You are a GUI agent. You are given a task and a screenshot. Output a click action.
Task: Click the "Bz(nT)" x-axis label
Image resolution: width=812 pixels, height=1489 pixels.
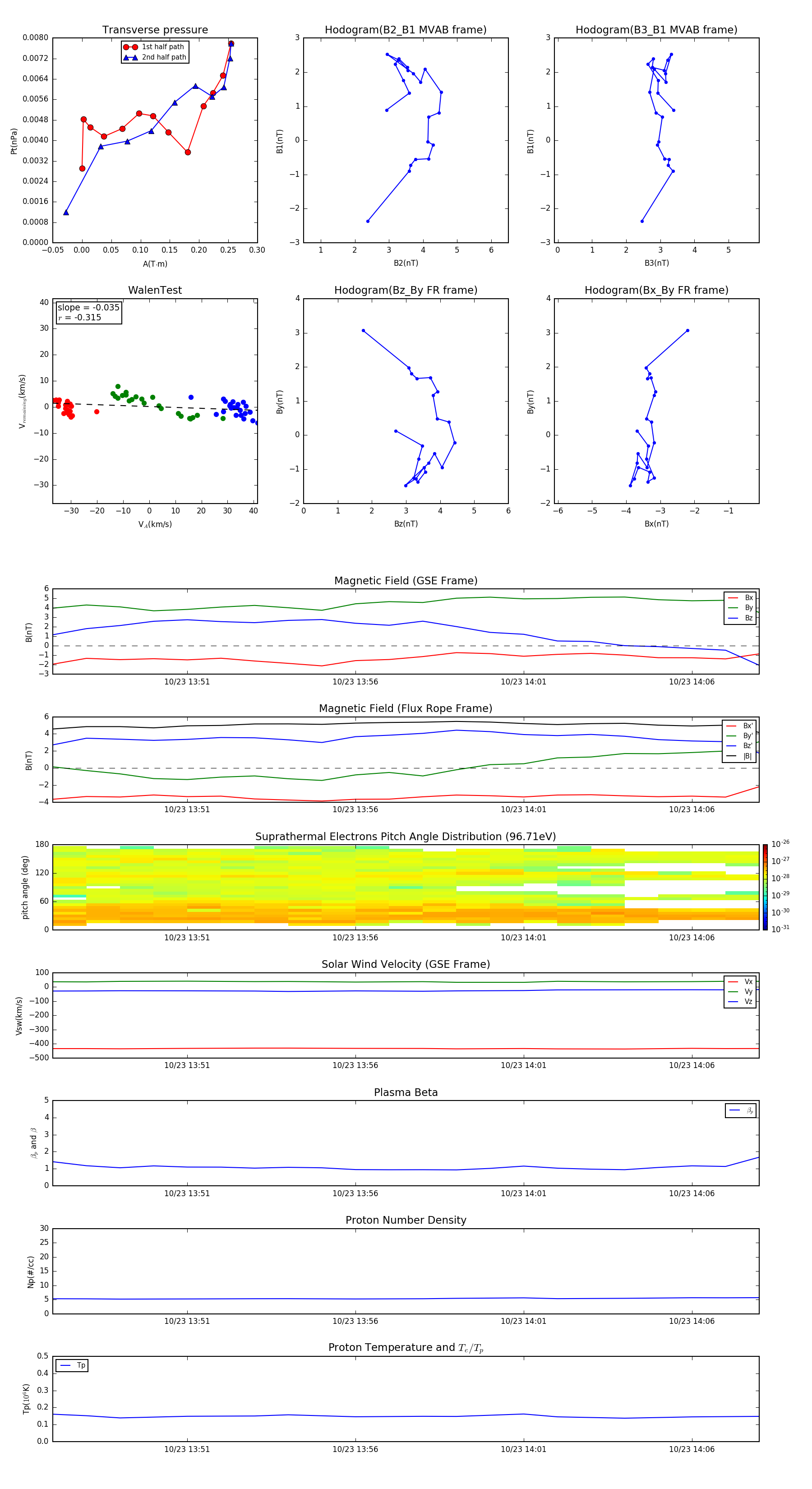406,524
